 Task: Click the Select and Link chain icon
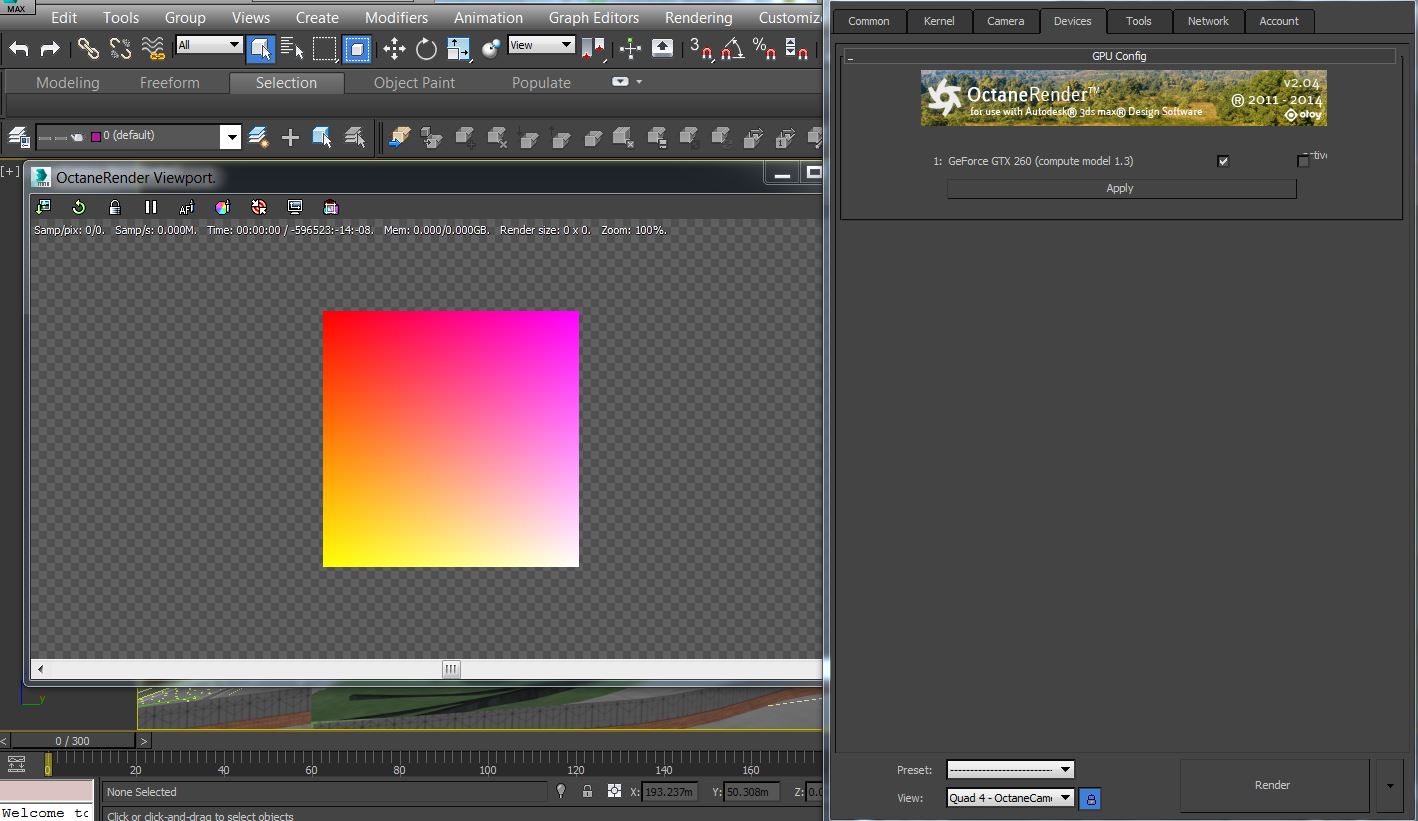coord(88,48)
